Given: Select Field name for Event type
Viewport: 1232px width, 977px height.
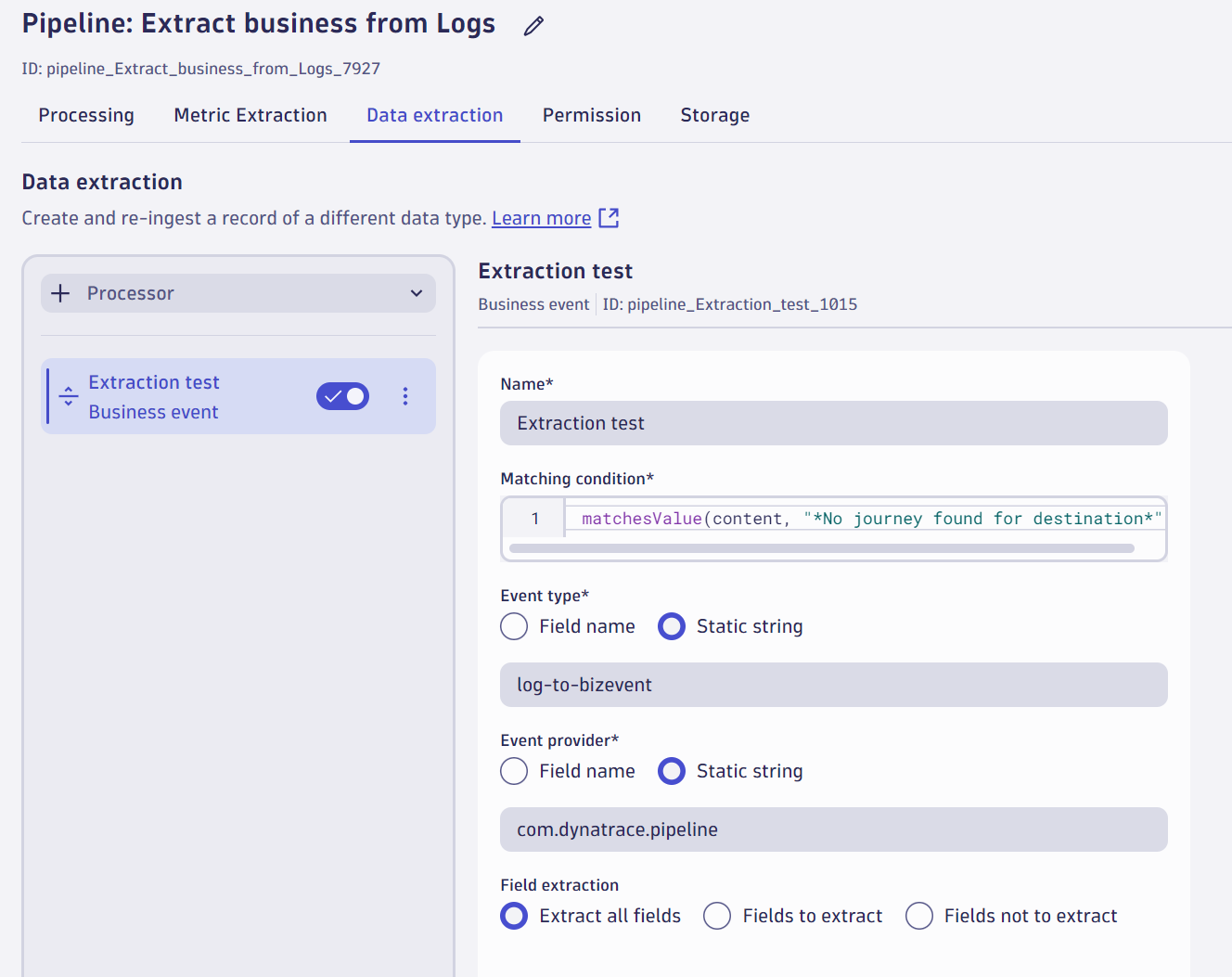Looking at the screenshot, I should (x=514, y=626).
